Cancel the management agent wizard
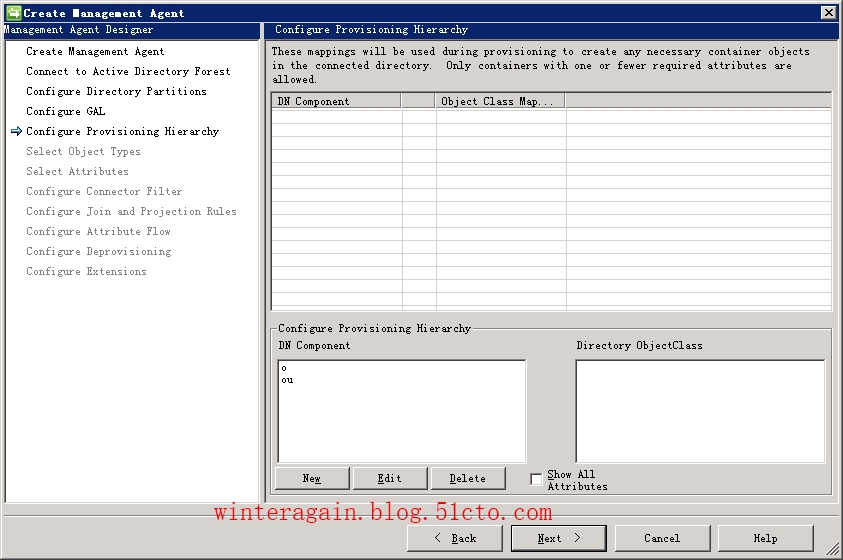The width and height of the screenshot is (843, 560). [662, 538]
